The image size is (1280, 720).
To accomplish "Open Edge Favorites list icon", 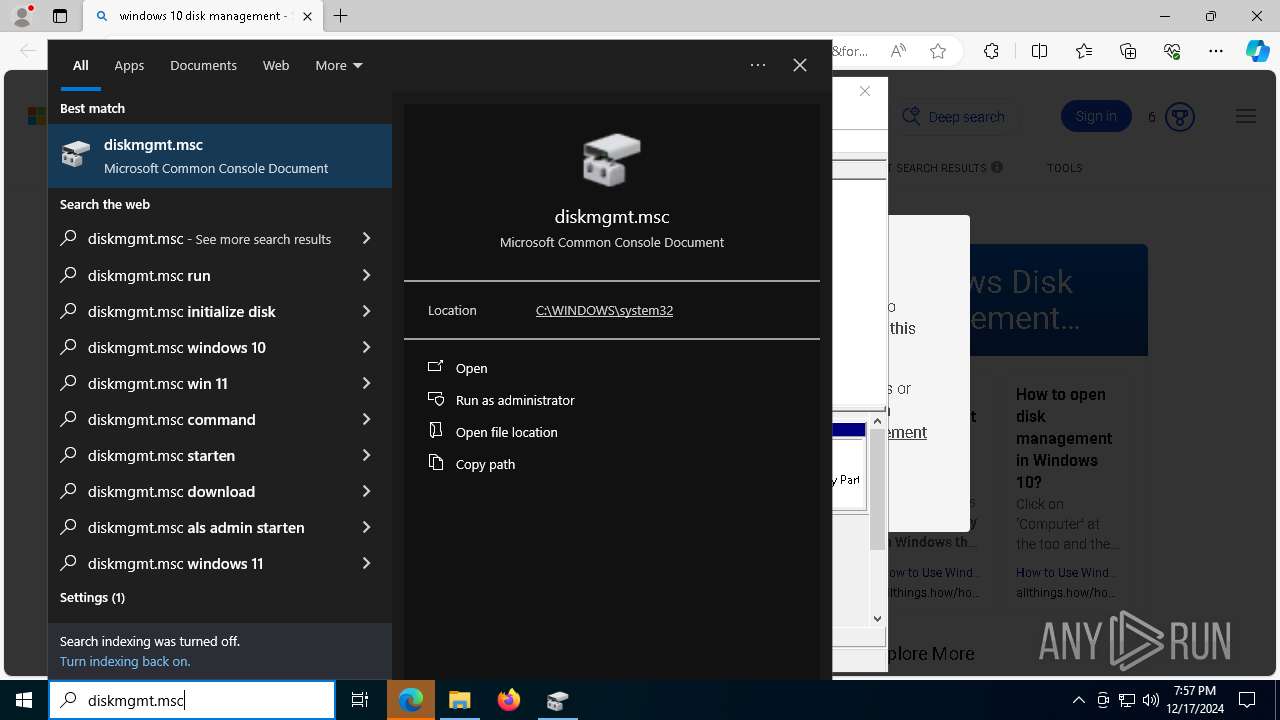I will tap(1084, 51).
